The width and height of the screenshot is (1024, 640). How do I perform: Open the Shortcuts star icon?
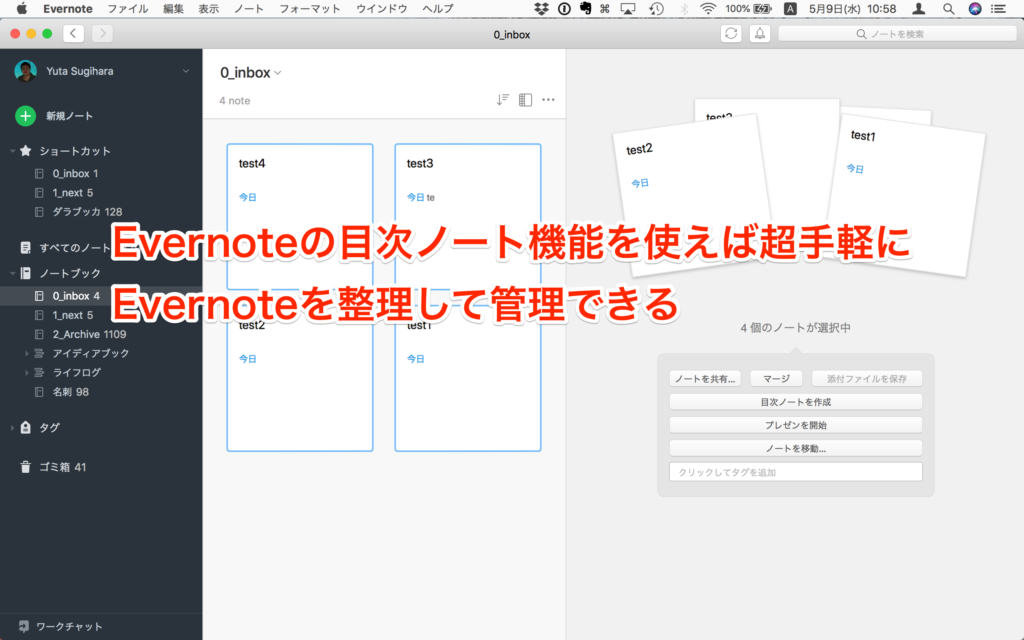[x=25, y=151]
